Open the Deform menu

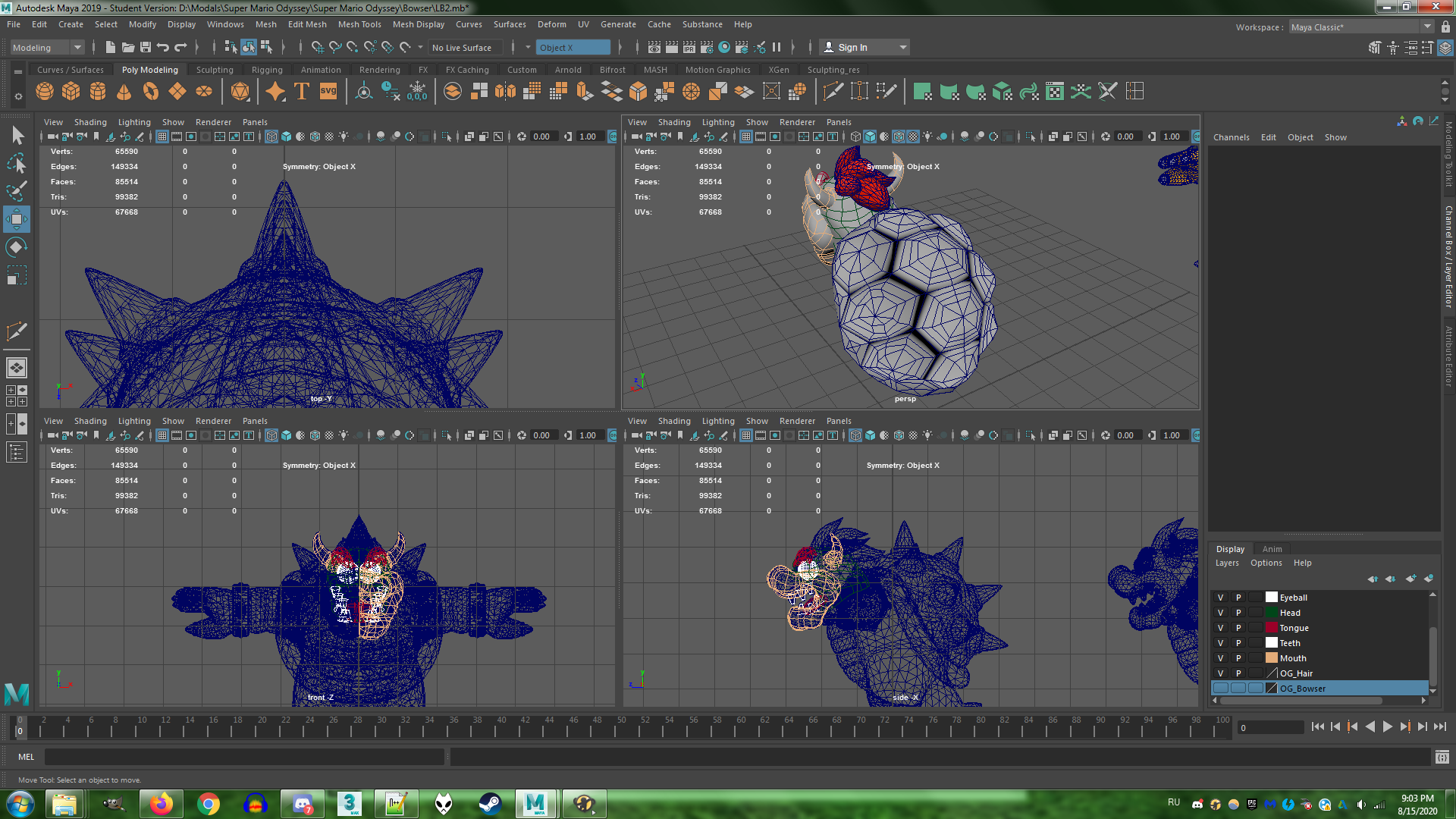pos(552,24)
